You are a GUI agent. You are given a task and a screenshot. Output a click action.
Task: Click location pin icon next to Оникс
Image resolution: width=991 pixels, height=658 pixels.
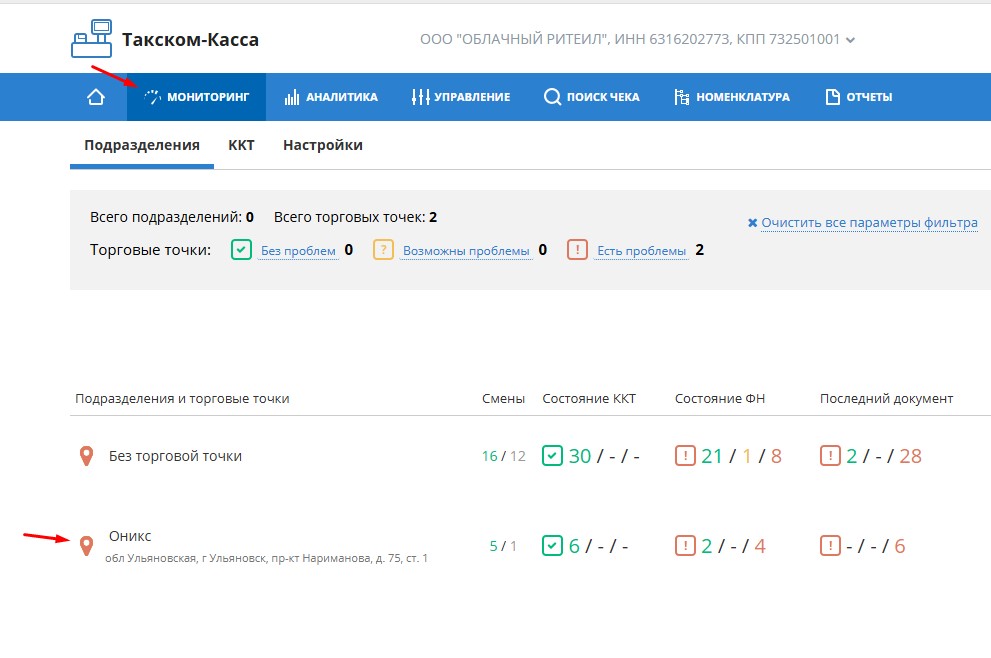point(86,545)
